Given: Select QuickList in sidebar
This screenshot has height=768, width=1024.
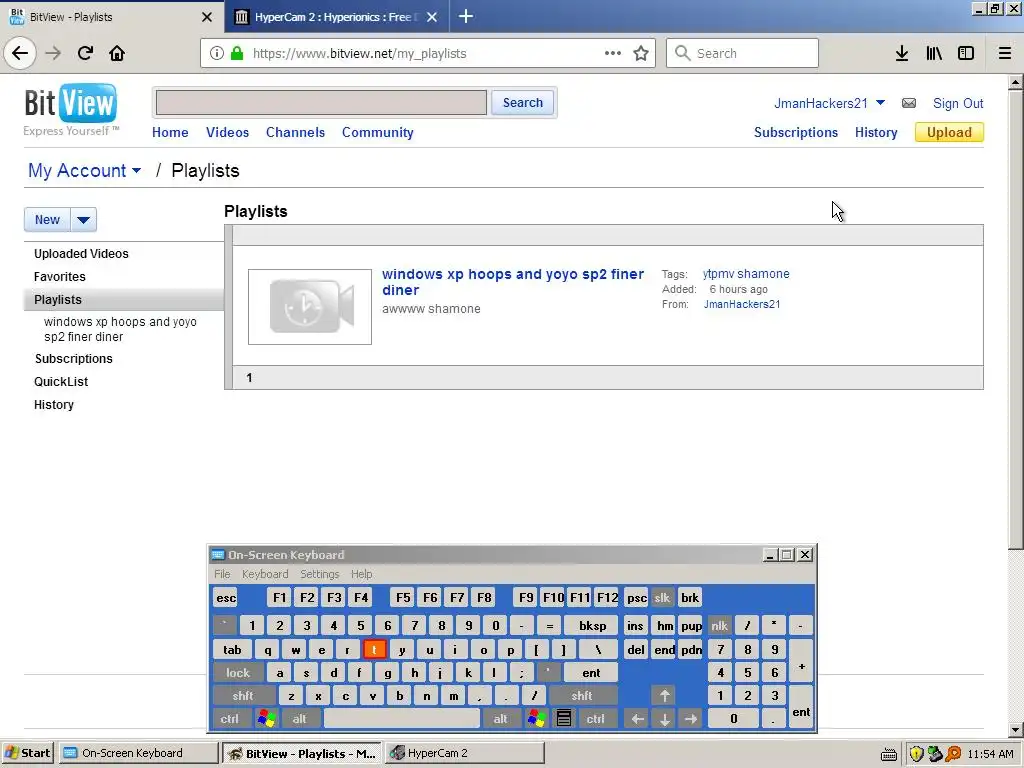Looking at the screenshot, I should coord(61,381).
